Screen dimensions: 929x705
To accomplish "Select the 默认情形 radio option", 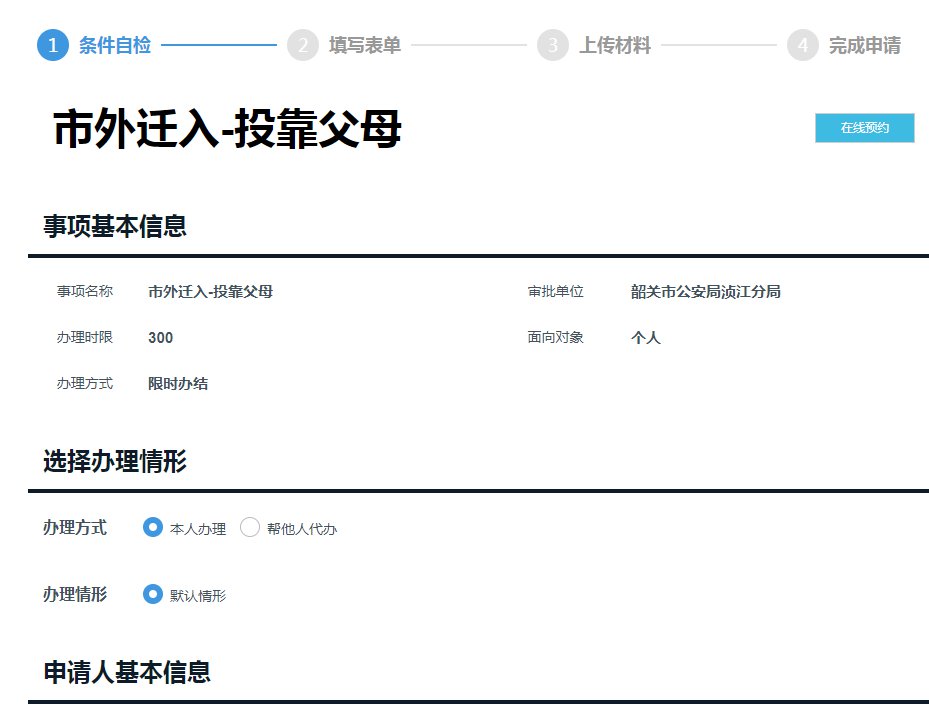I will (x=153, y=594).
